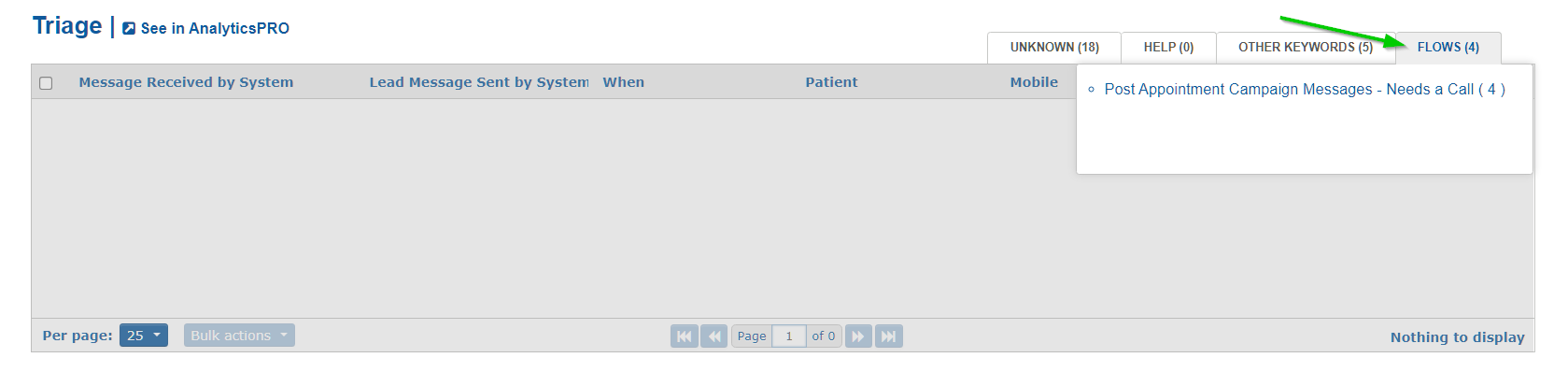Select the OTHER KEYWORDS (5) tab
1568x372 pixels.
[1306, 48]
